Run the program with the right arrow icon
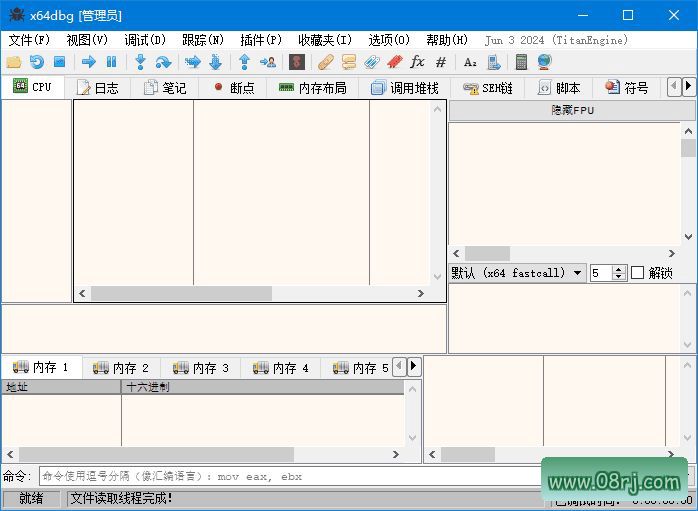This screenshot has height=511, width=698. tap(89, 61)
